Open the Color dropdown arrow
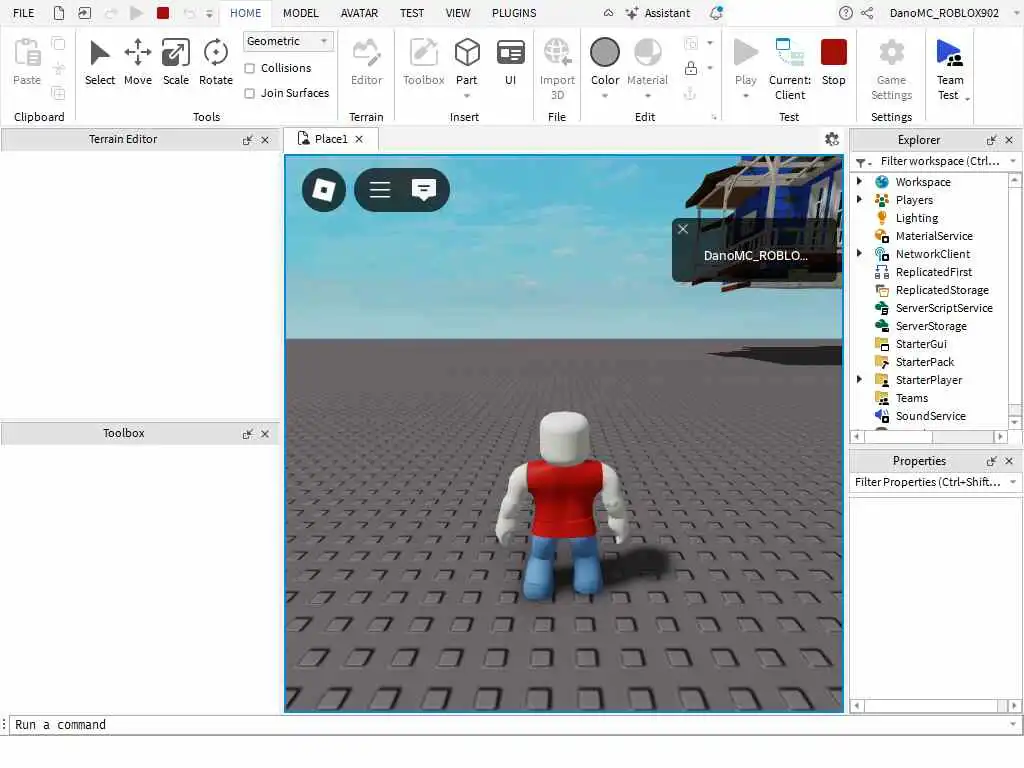This screenshot has height=768, width=1024. coord(605,96)
